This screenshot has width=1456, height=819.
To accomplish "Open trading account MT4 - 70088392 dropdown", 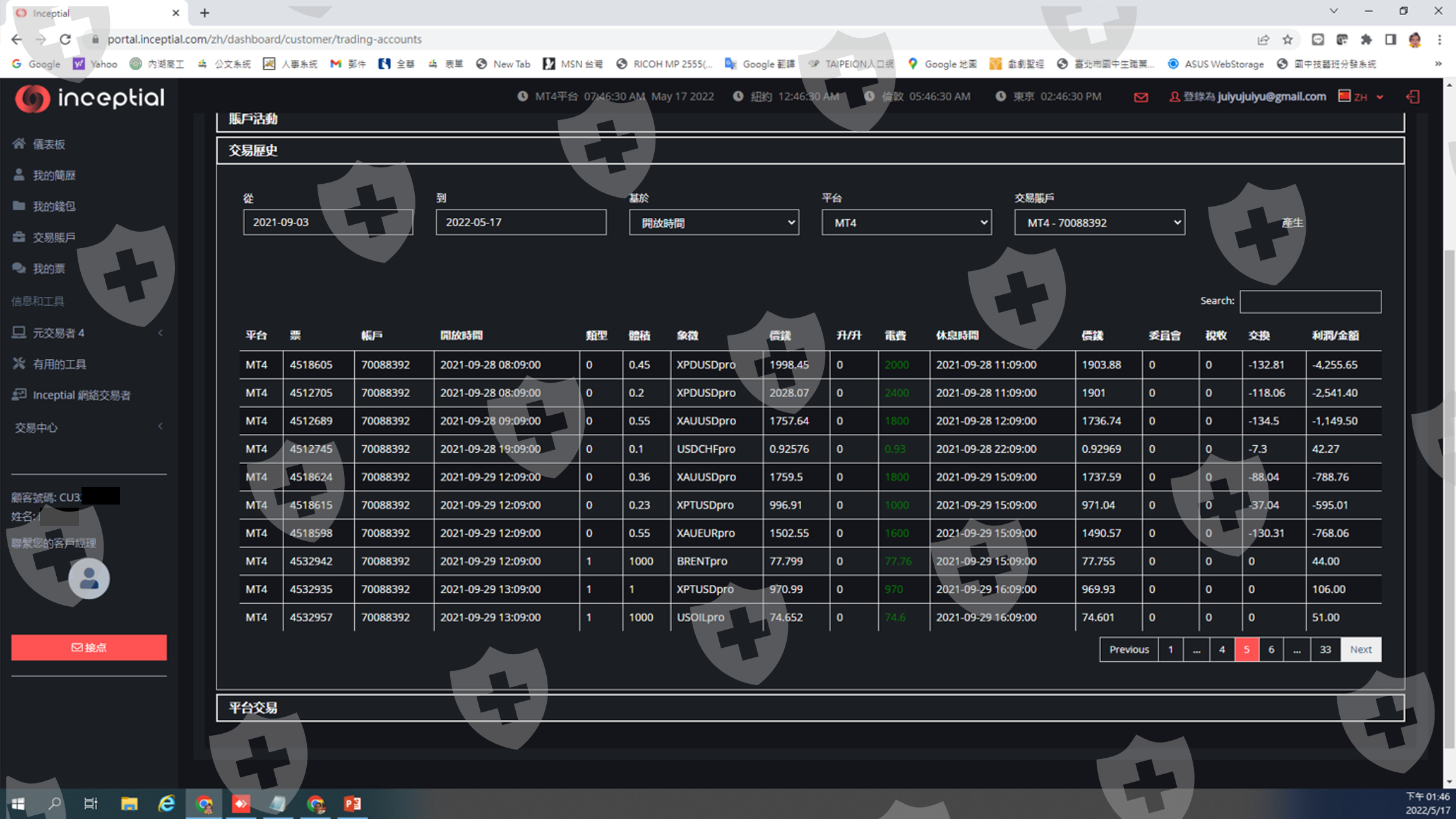I will (x=1099, y=223).
